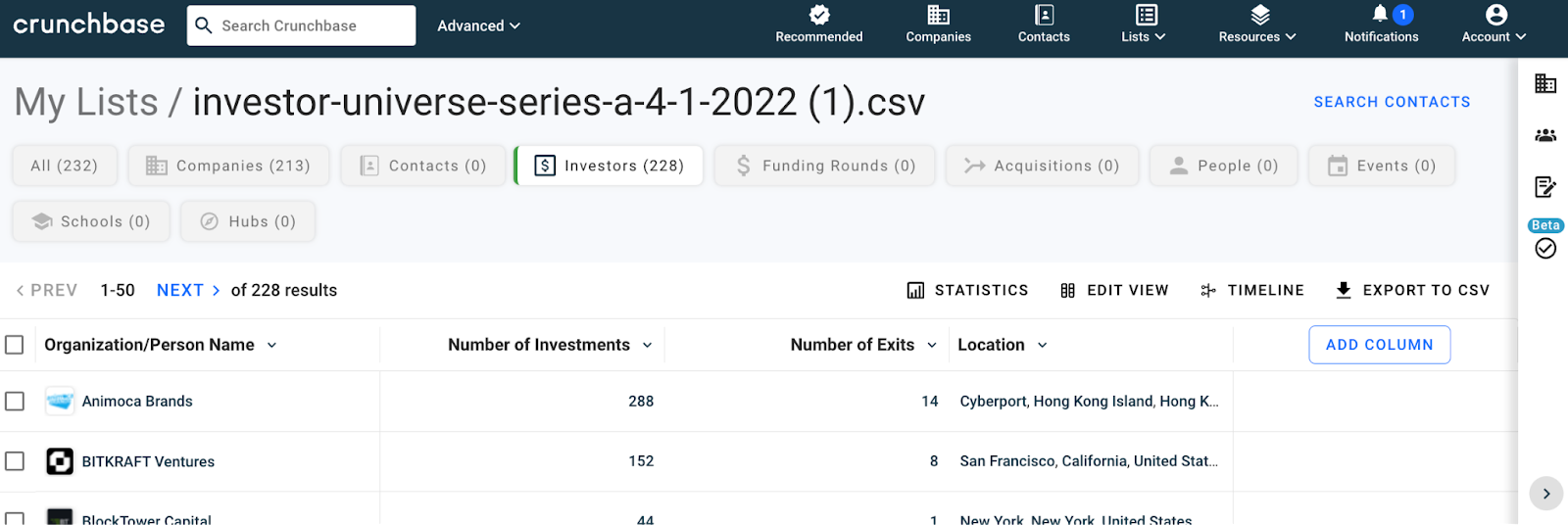Open Location column dropdown
1568x525 pixels.
1042,345
